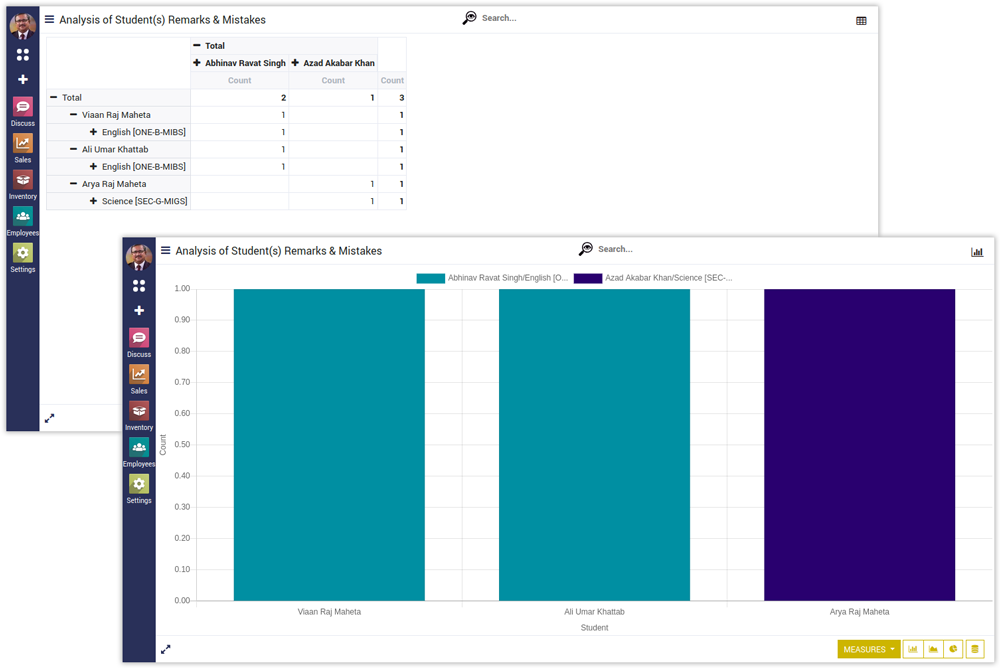Open hamburger menu in back window
Image resolution: width=1000 pixels, height=668 pixels.
click(50, 19)
